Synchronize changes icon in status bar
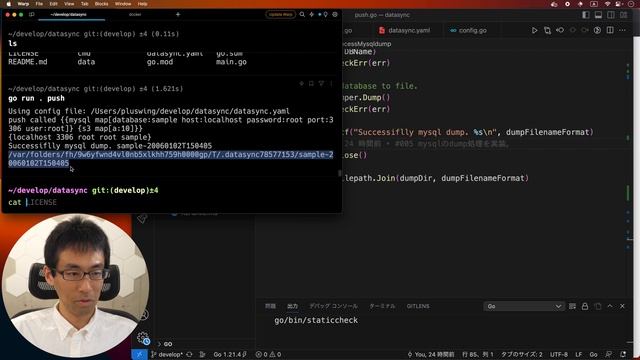Image resolution: width=640 pixels, height=360 pixels. (189, 355)
